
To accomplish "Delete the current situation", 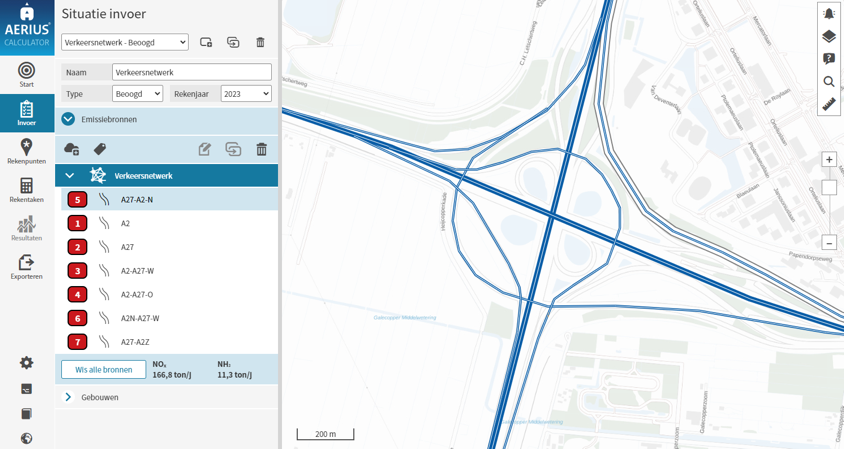I will point(261,42).
